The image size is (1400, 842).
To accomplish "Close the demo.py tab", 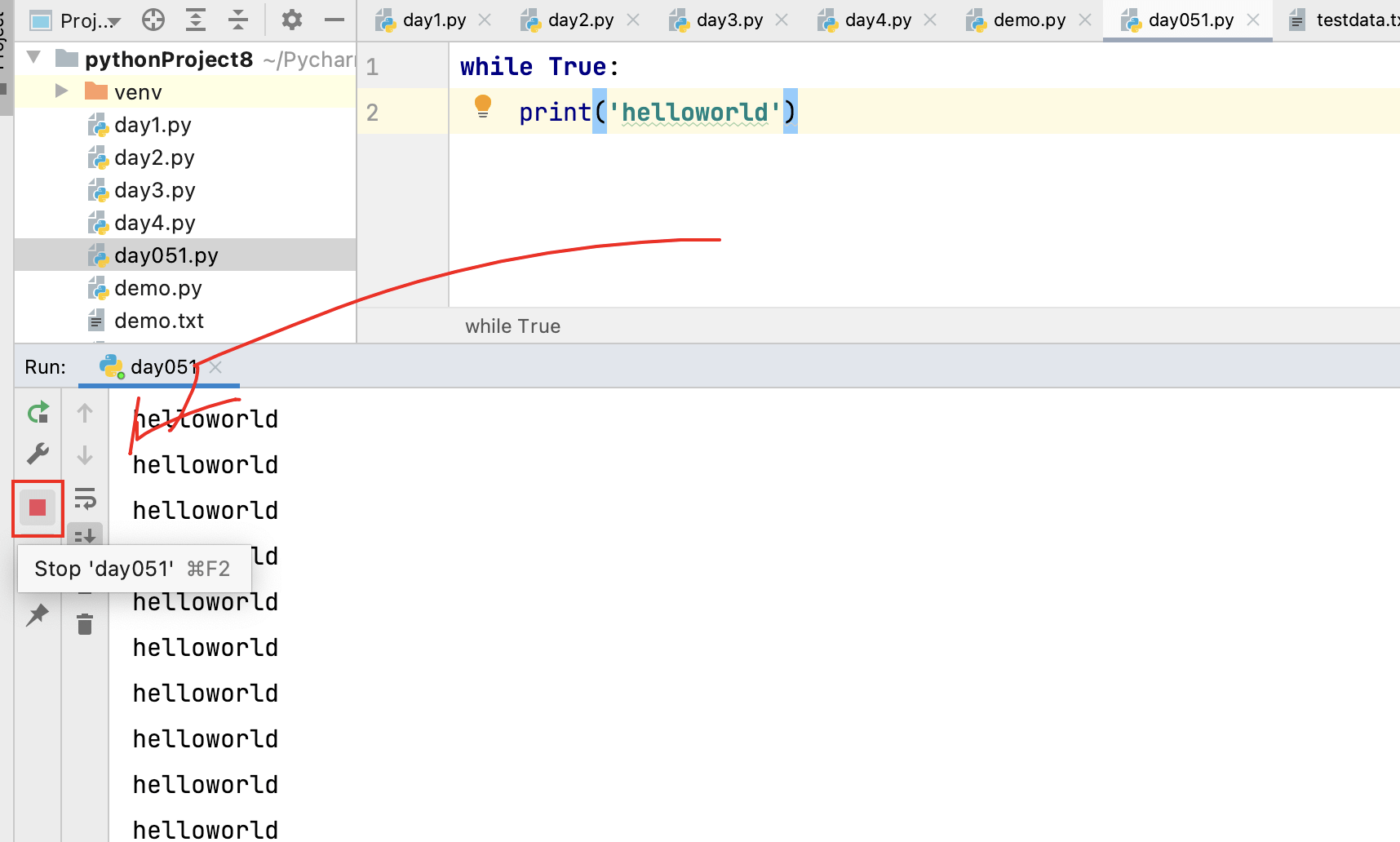I will pyautogui.click(x=1085, y=20).
